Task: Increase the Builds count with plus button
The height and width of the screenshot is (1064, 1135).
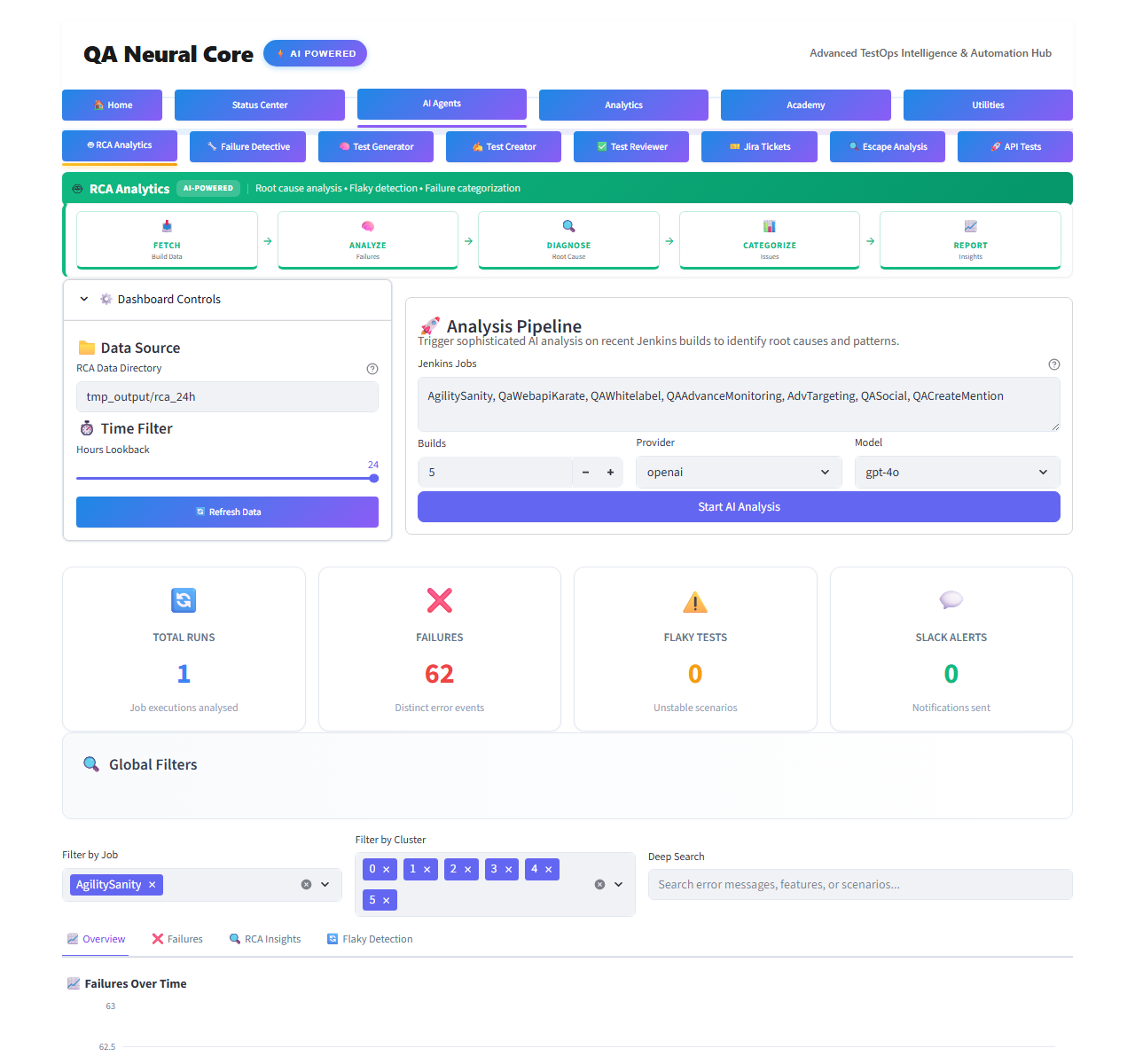Action: tap(610, 473)
